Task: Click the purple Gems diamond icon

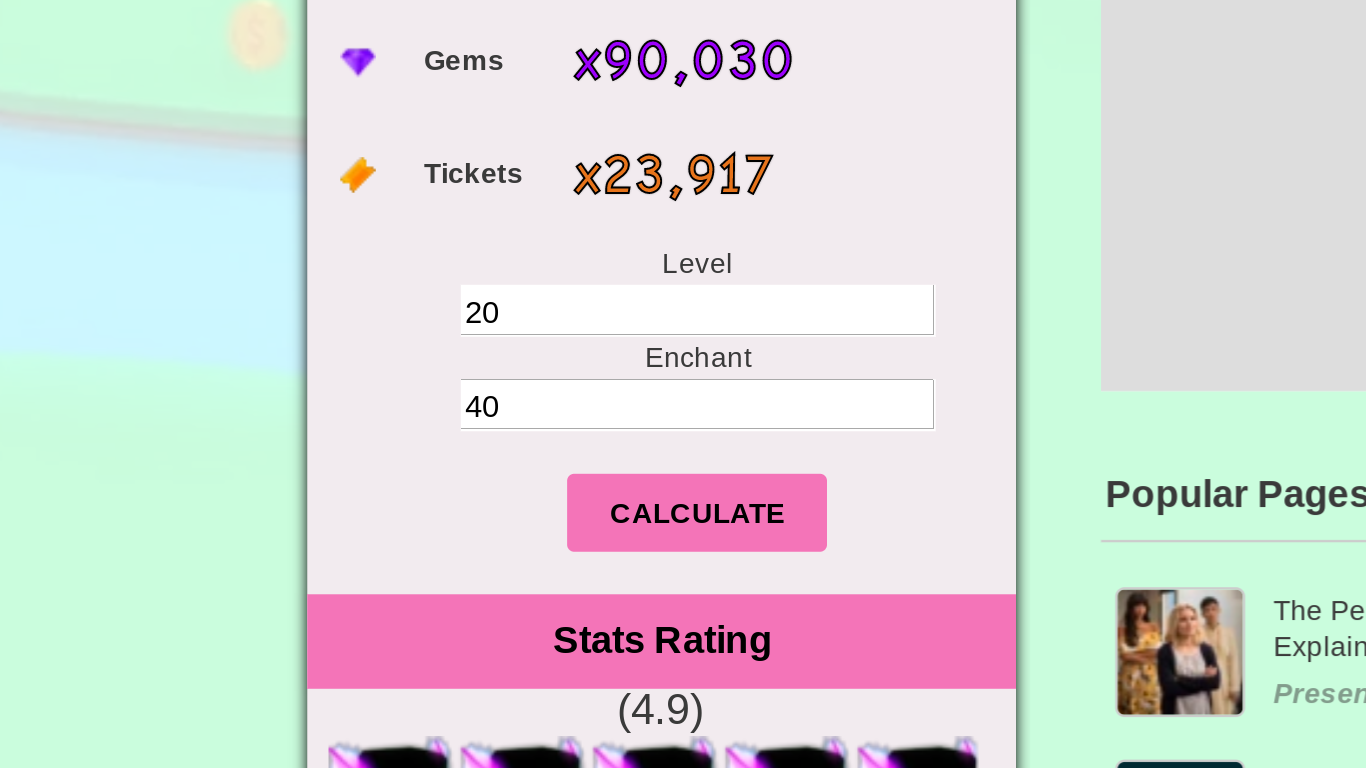Action: point(357,62)
